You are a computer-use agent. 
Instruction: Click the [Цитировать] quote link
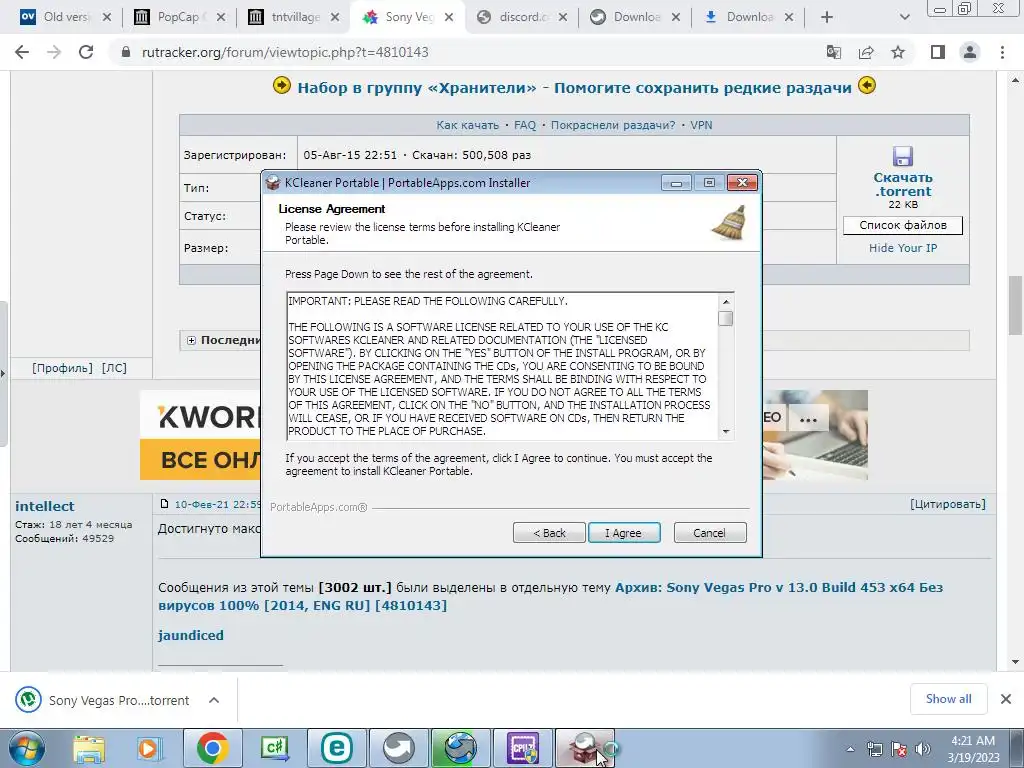tap(948, 504)
